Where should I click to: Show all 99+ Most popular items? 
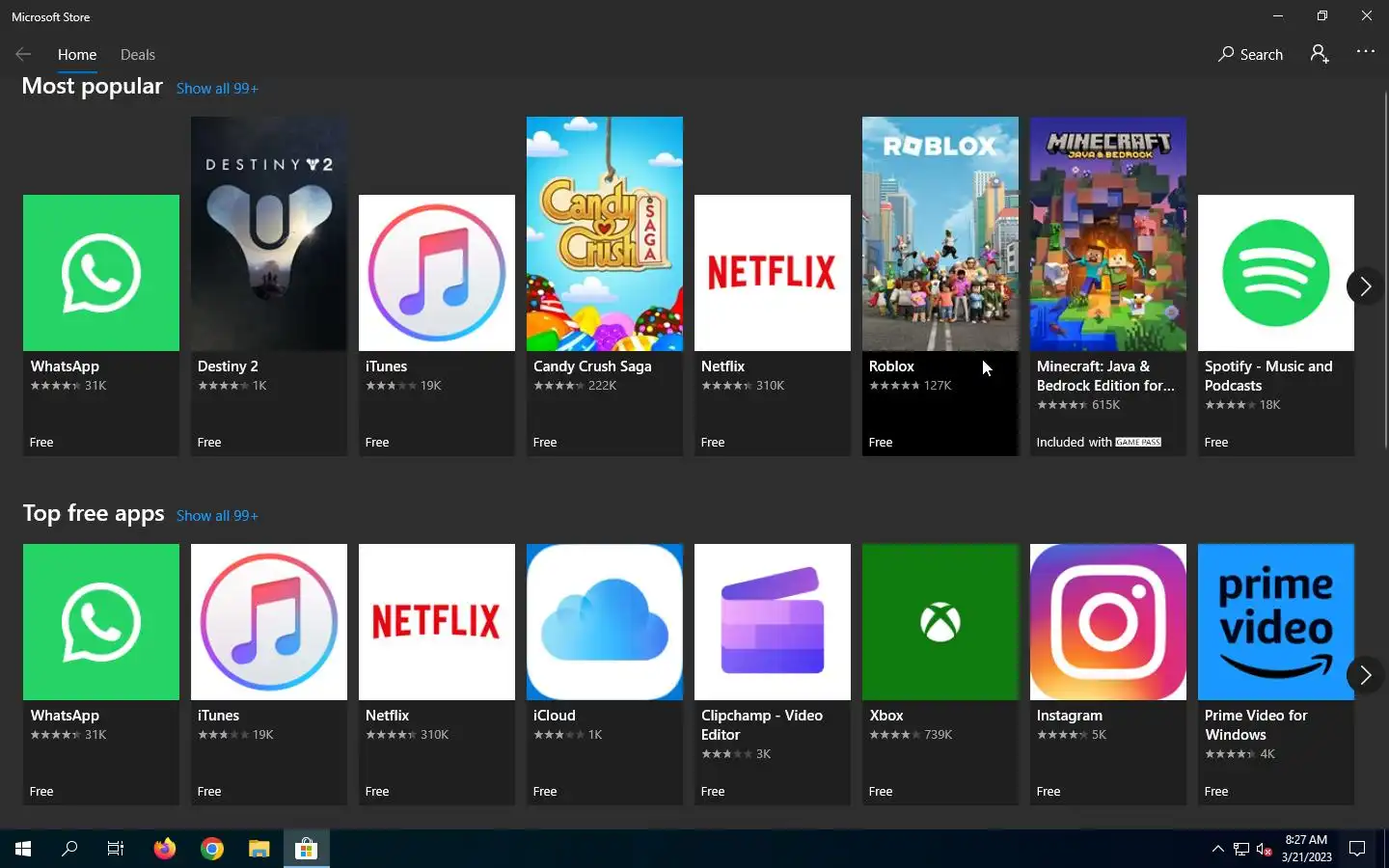[x=217, y=89]
